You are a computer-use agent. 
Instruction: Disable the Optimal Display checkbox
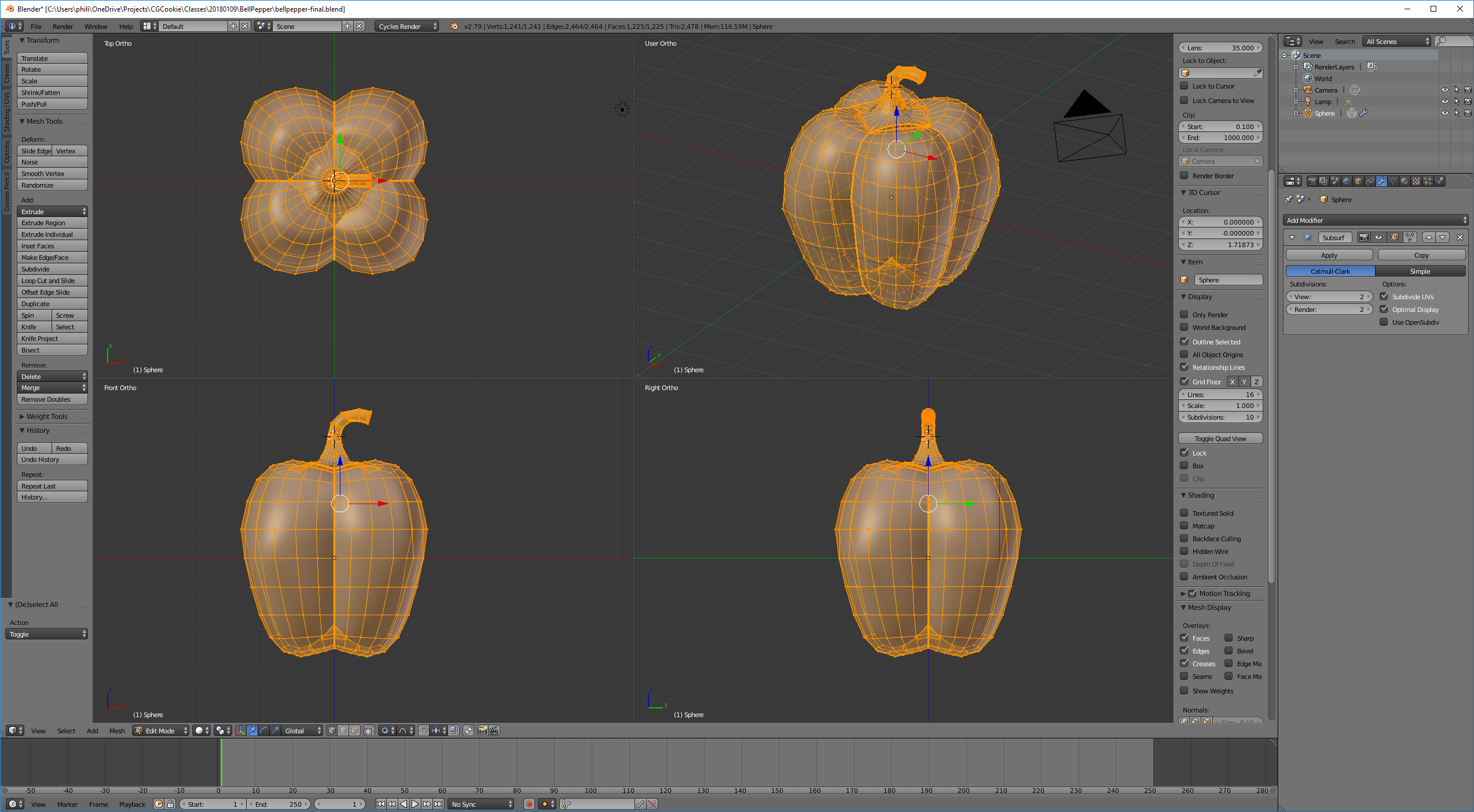coord(1384,309)
